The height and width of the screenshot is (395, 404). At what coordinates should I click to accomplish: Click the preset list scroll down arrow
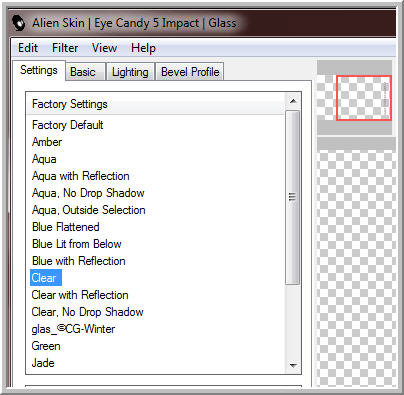pyautogui.click(x=293, y=366)
